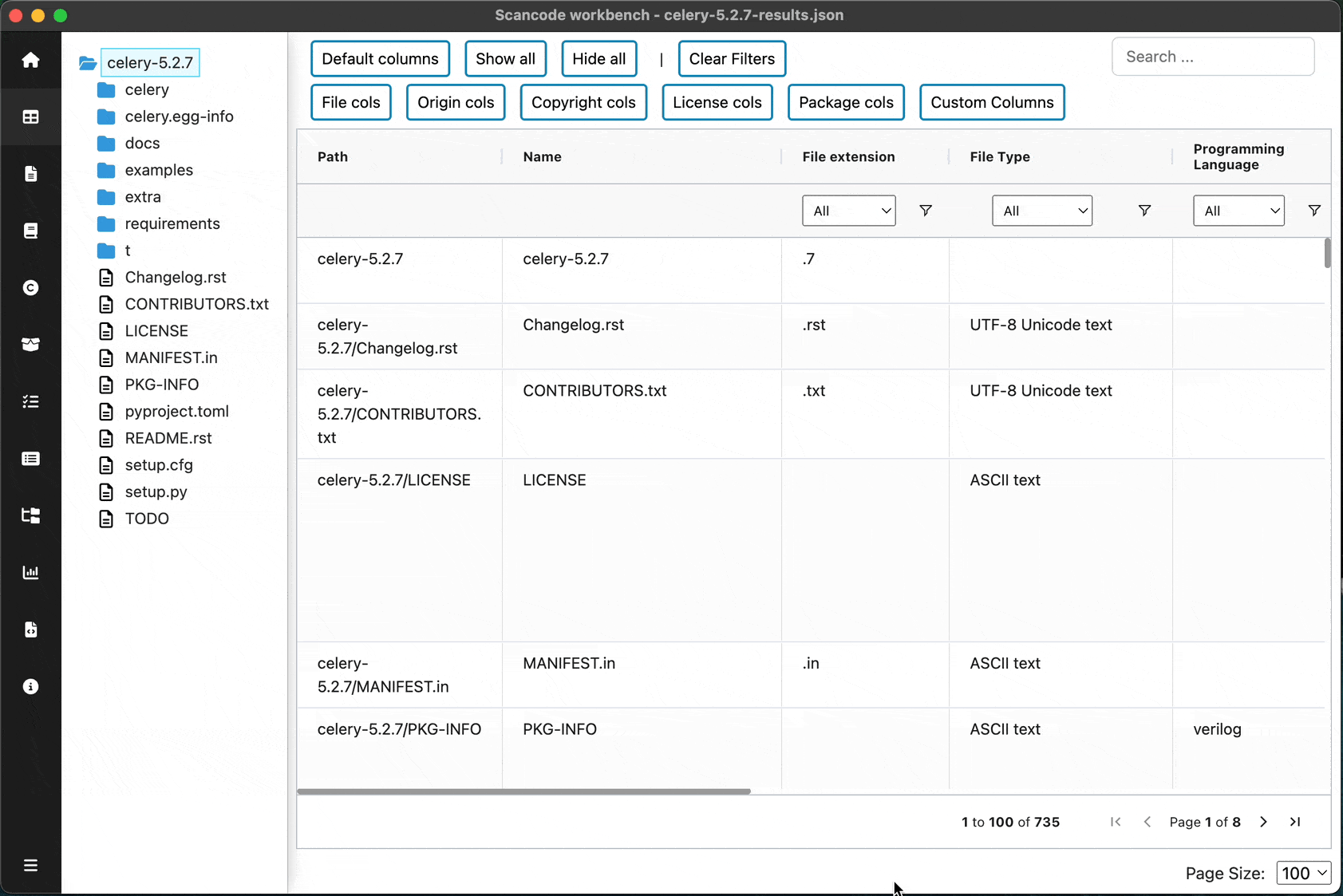Image resolution: width=1343 pixels, height=896 pixels.
Task: Open the File extension All dropdown
Action: tap(849, 211)
